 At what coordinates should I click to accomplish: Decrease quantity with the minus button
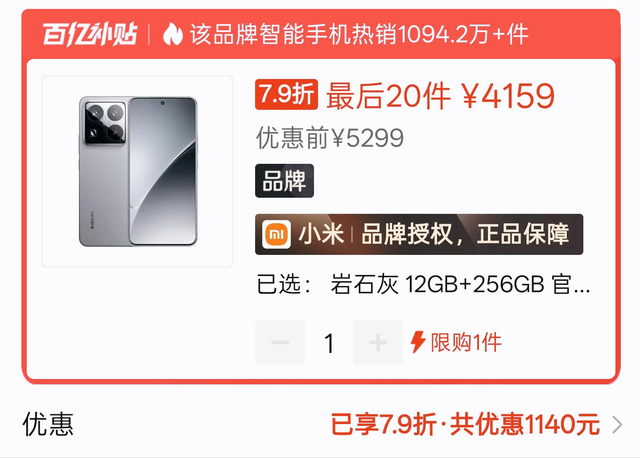point(280,342)
